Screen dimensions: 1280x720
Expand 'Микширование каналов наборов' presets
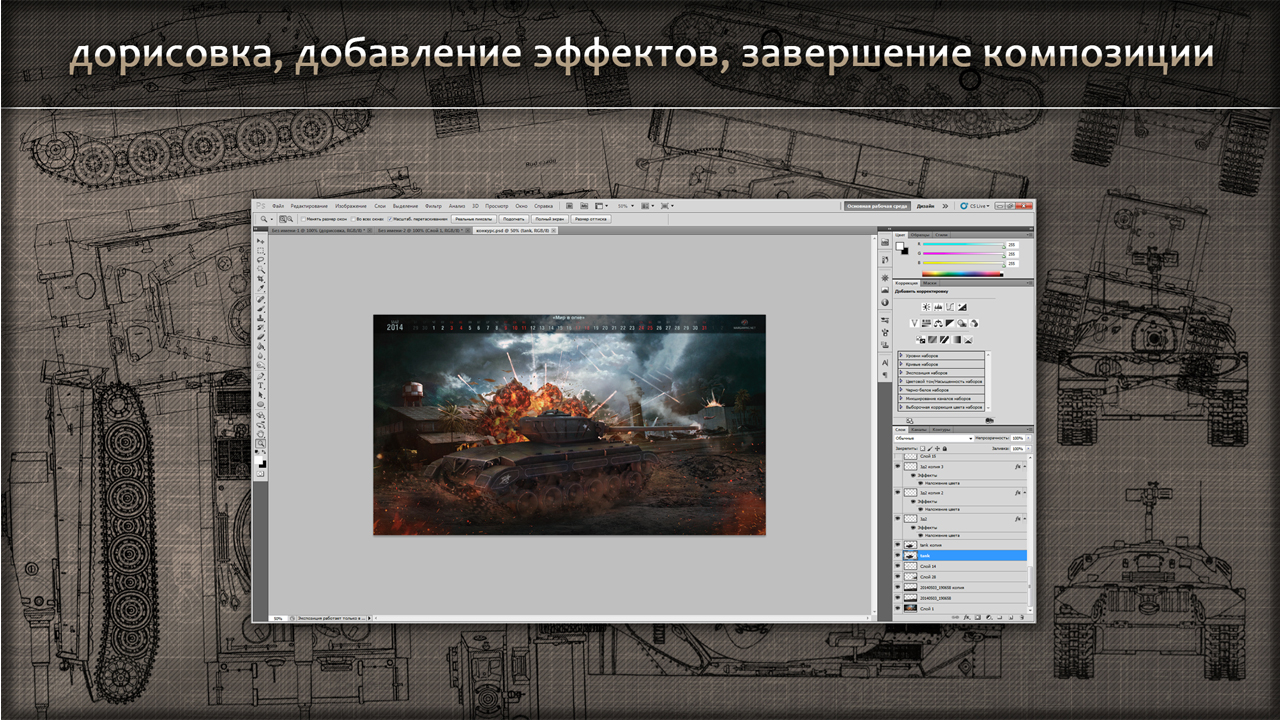901,398
